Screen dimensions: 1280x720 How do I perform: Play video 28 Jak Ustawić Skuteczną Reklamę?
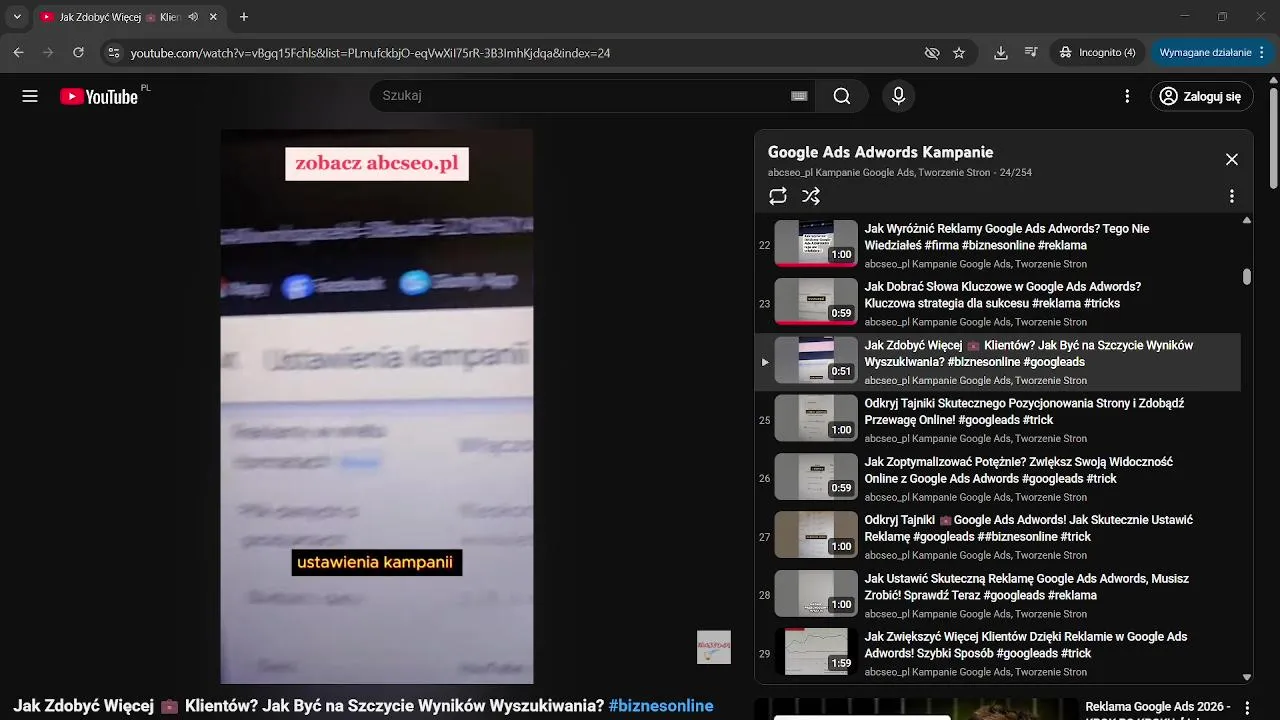coord(998,595)
